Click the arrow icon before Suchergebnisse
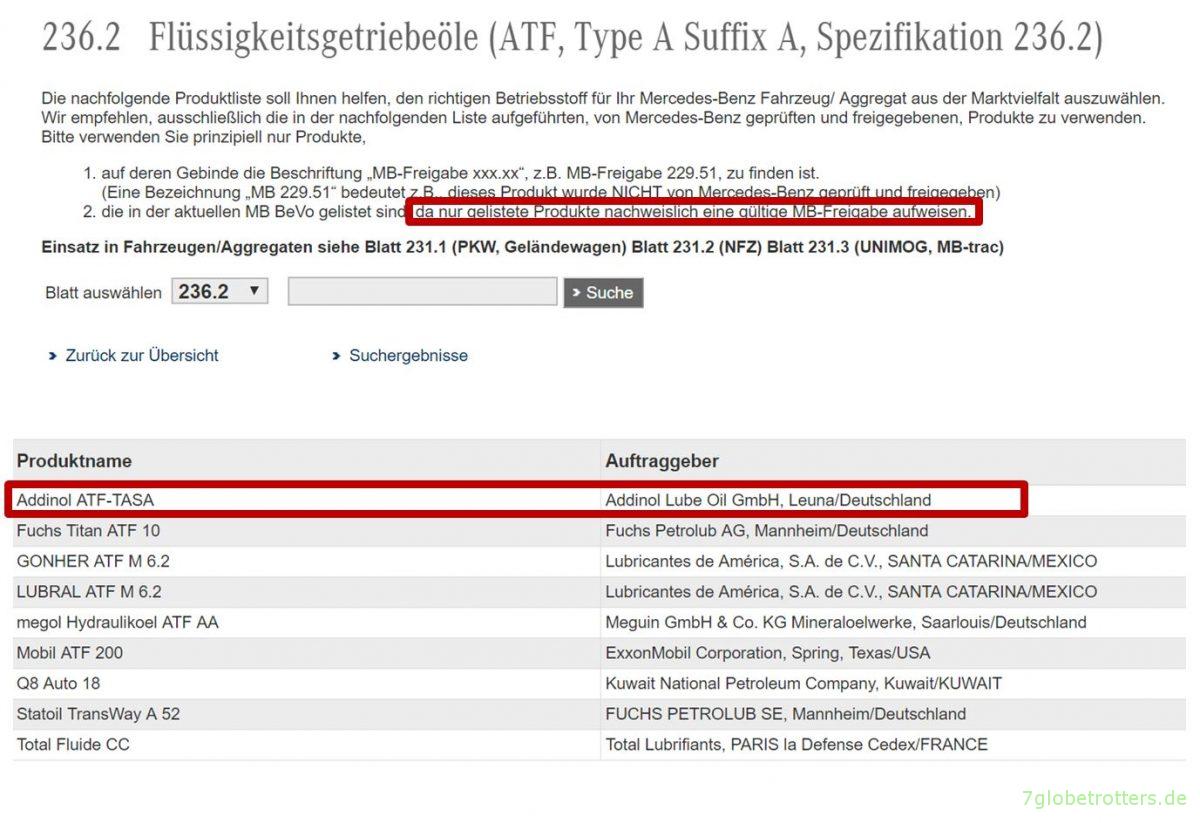Screen dimensions: 1200x823 tap(336, 356)
